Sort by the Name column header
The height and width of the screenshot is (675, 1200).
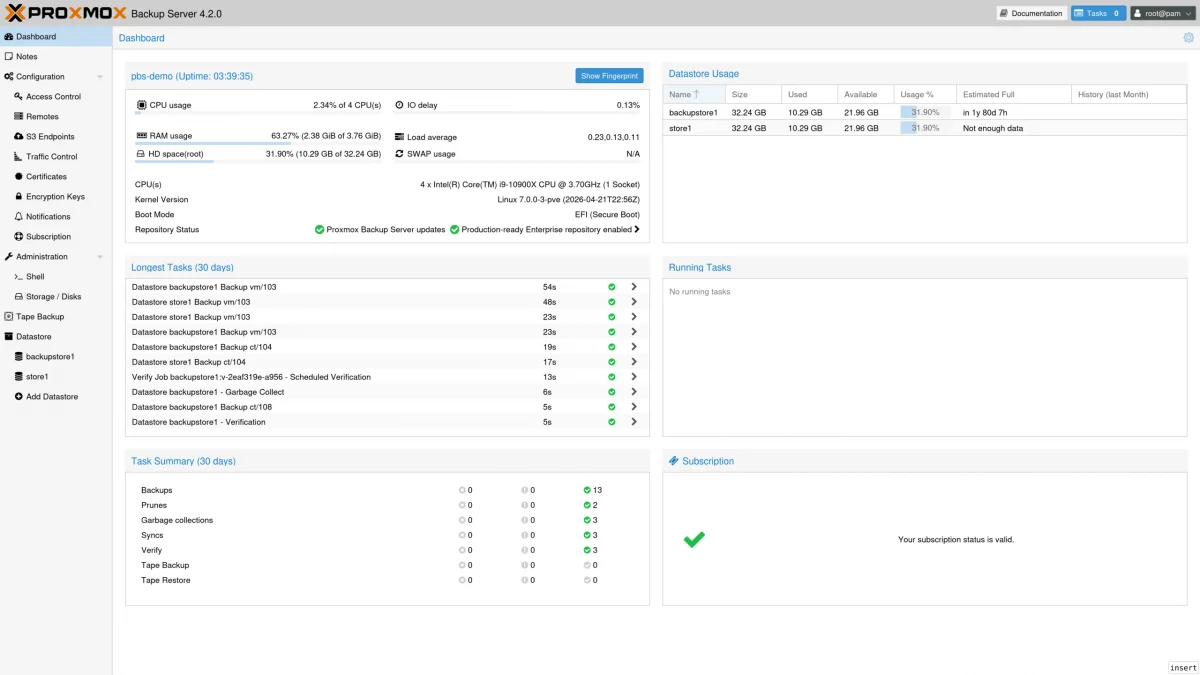[685, 94]
